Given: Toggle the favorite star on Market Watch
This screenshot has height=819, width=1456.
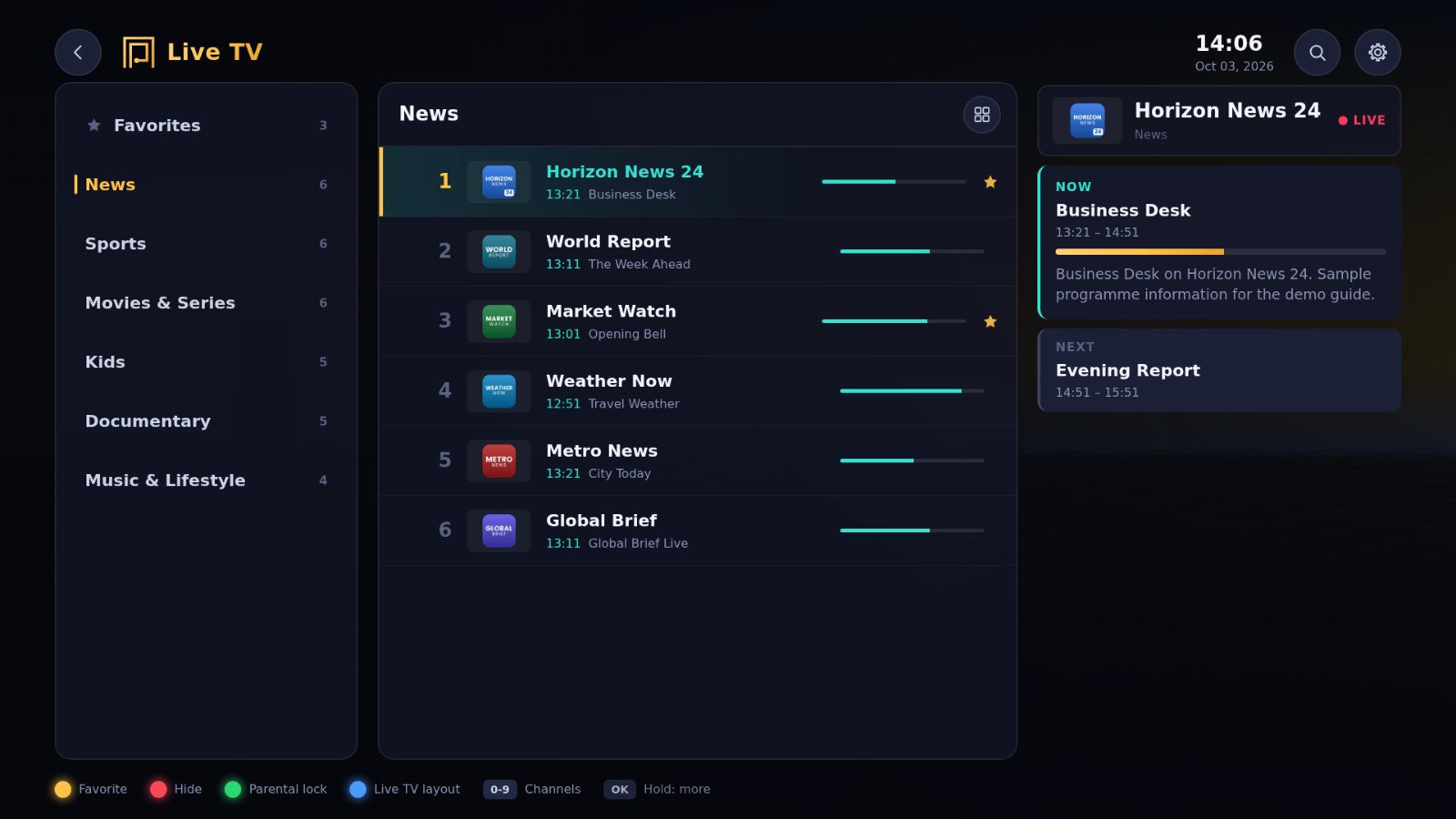Looking at the screenshot, I should [990, 321].
